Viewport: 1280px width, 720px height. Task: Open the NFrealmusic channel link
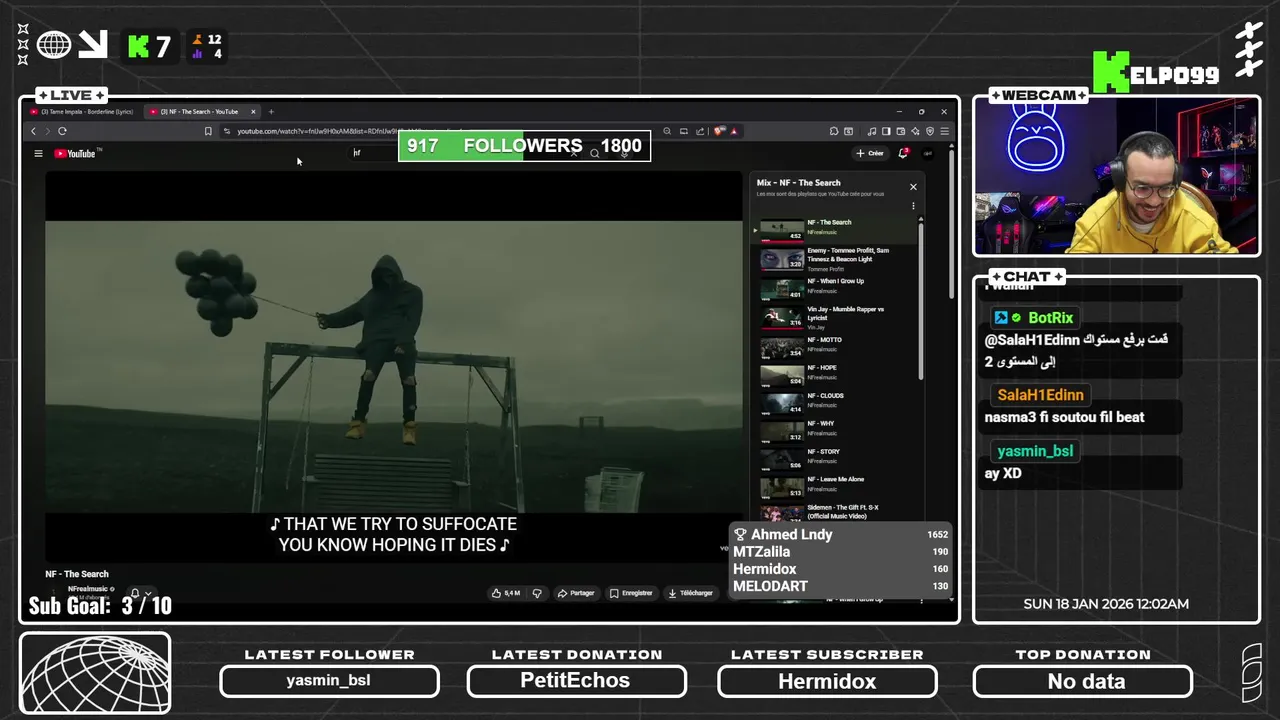click(88, 589)
